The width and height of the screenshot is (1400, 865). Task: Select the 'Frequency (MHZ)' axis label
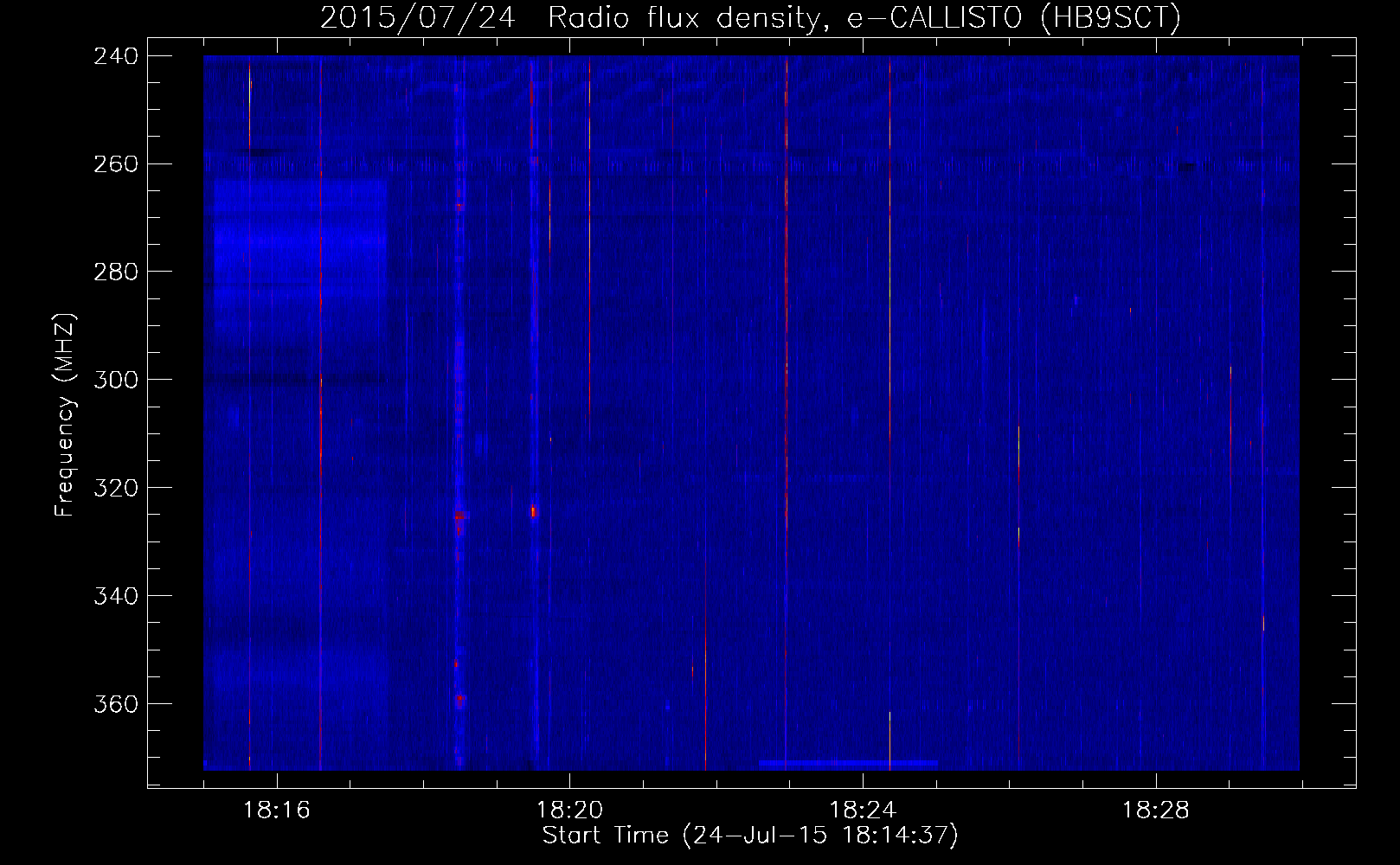coord(65,414)
